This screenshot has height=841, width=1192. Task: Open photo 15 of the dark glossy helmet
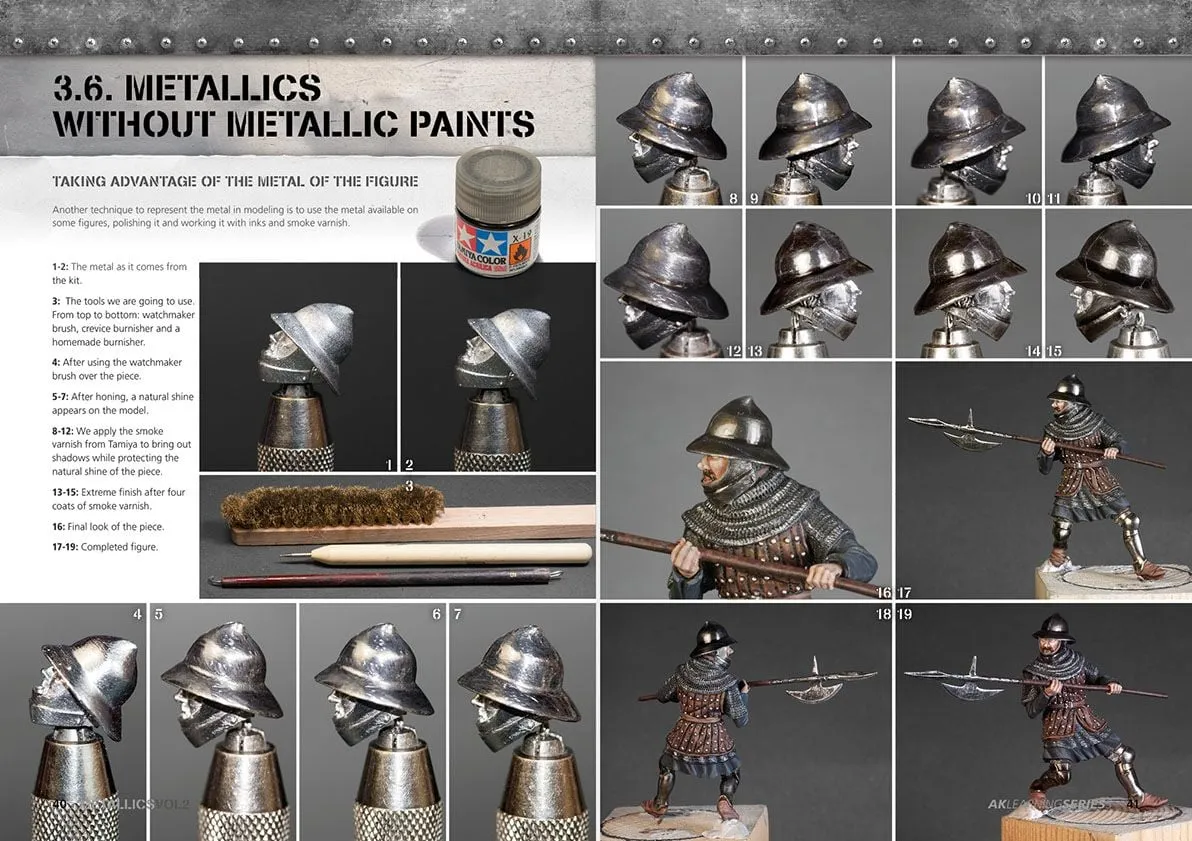click(1118, 283)
